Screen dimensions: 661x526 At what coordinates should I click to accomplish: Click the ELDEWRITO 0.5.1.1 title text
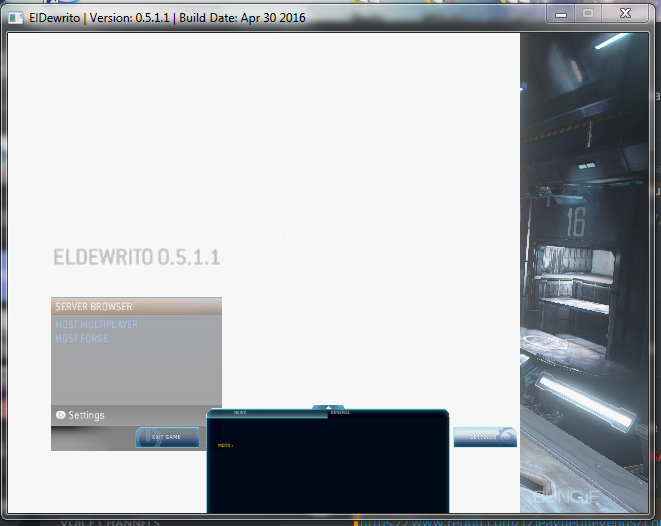[x=137, y=257]
